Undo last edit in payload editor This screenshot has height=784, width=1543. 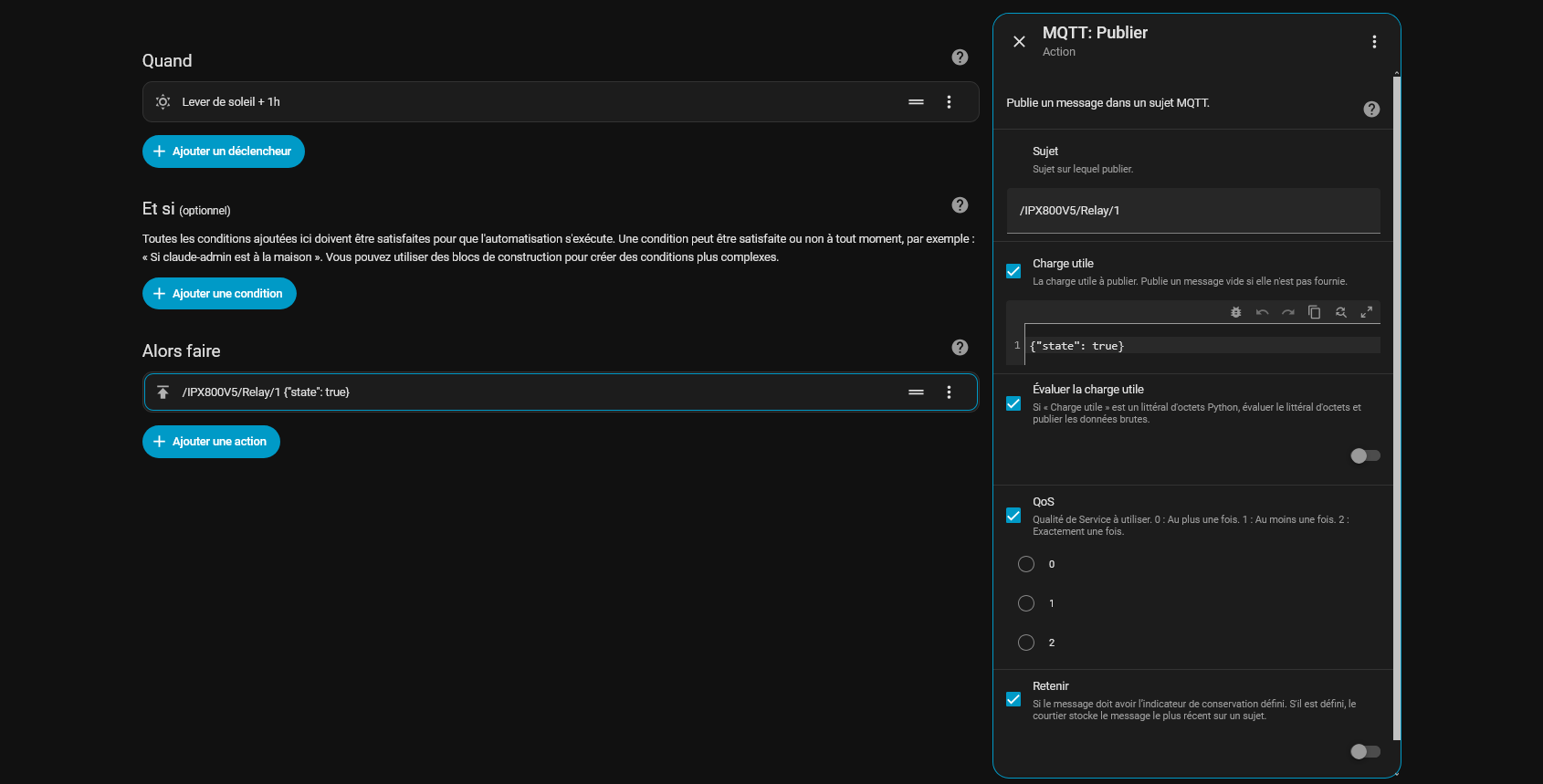(x=1262, y=312)
